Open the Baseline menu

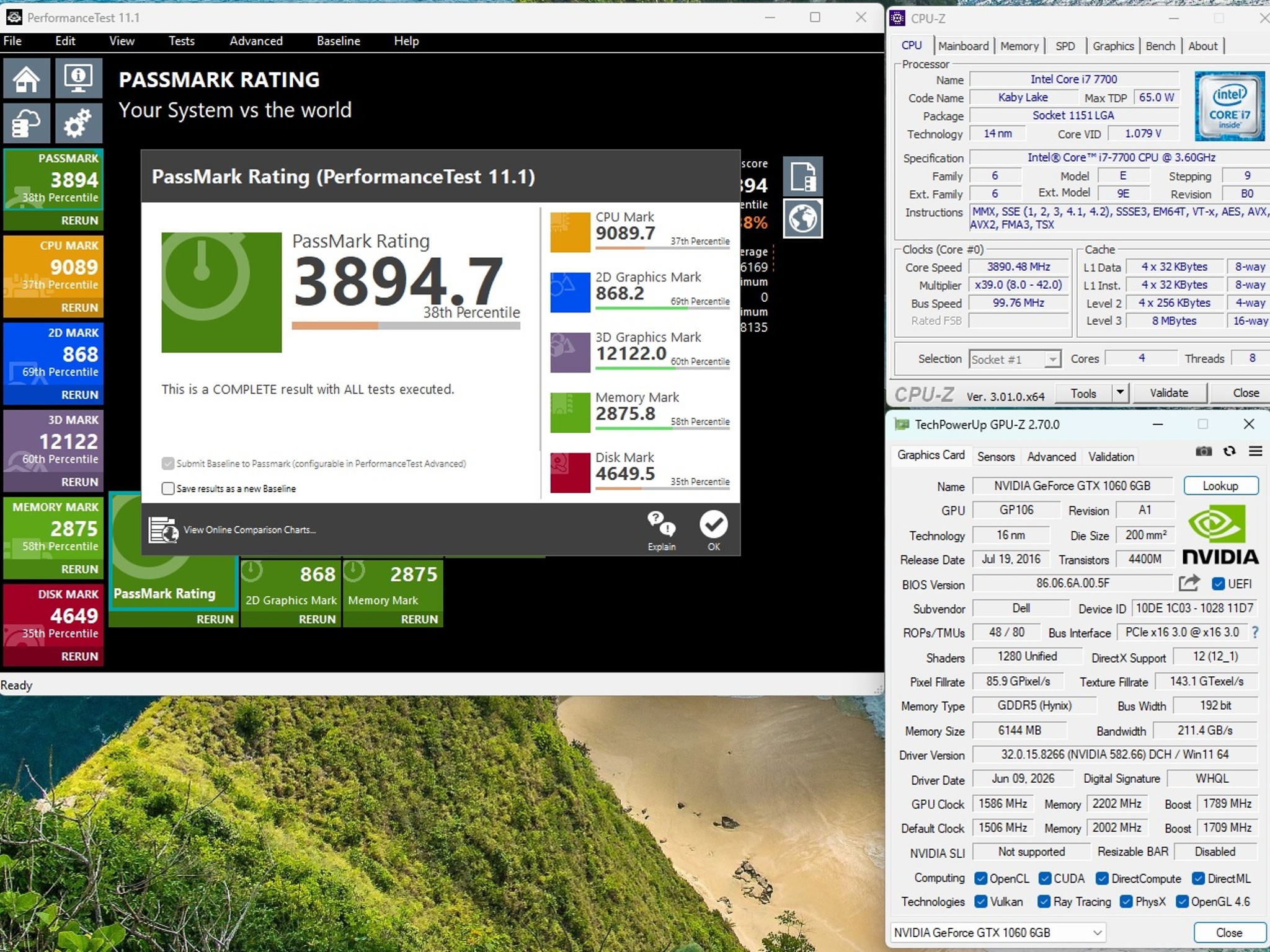[x=339, y=41]
